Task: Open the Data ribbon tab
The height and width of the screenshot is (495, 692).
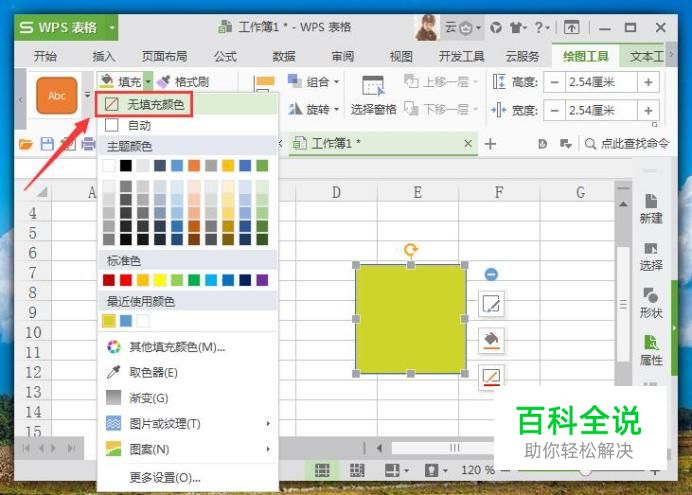Action: [283, 56]
